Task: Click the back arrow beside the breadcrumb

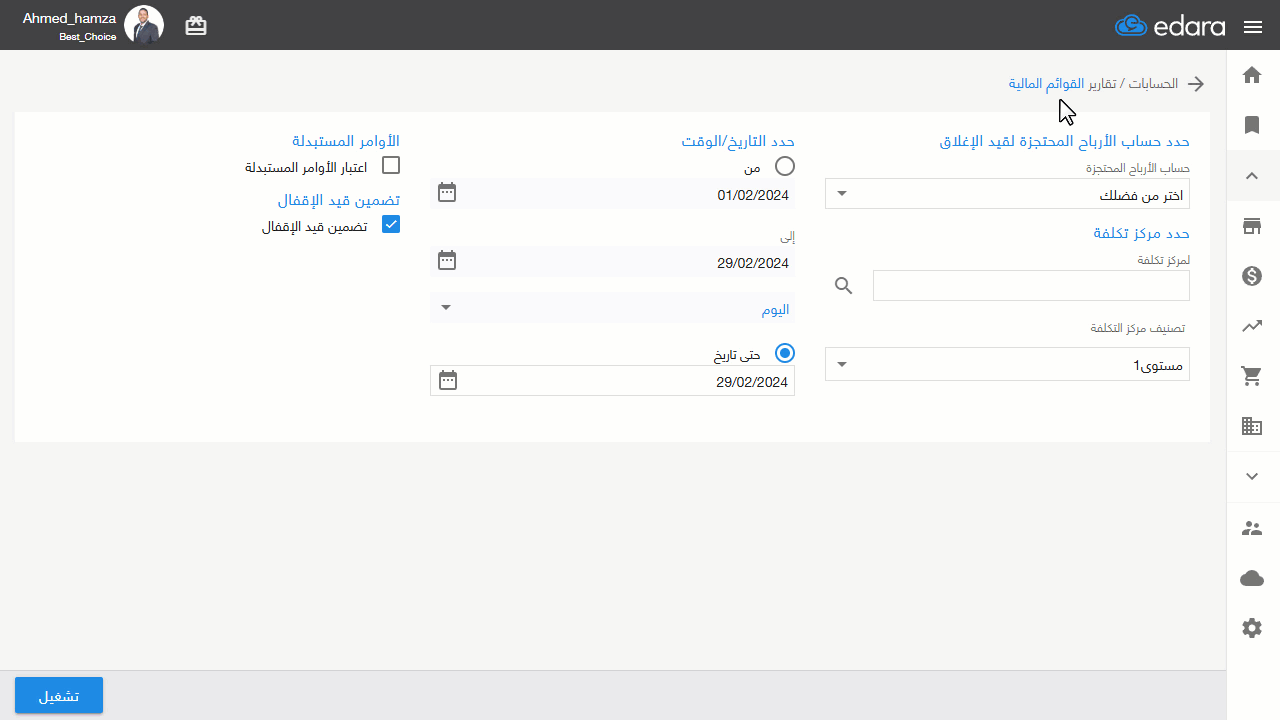Action: click(1195, 84)
